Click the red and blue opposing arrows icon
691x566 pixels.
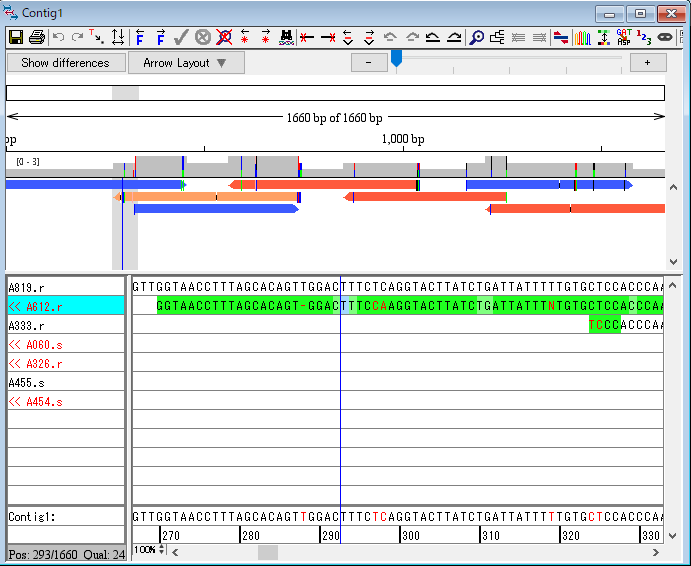tap(561, 37)
